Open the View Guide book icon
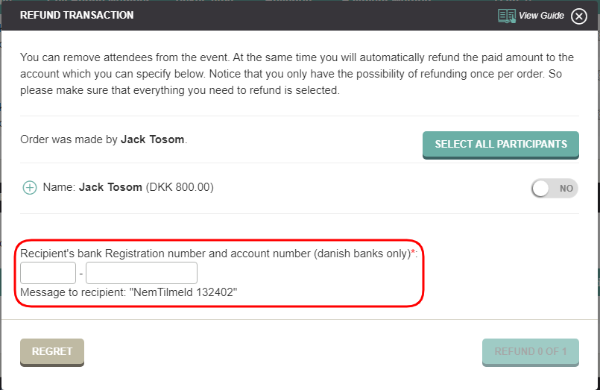Screen dimensions: 600x390 pos(507,16)
